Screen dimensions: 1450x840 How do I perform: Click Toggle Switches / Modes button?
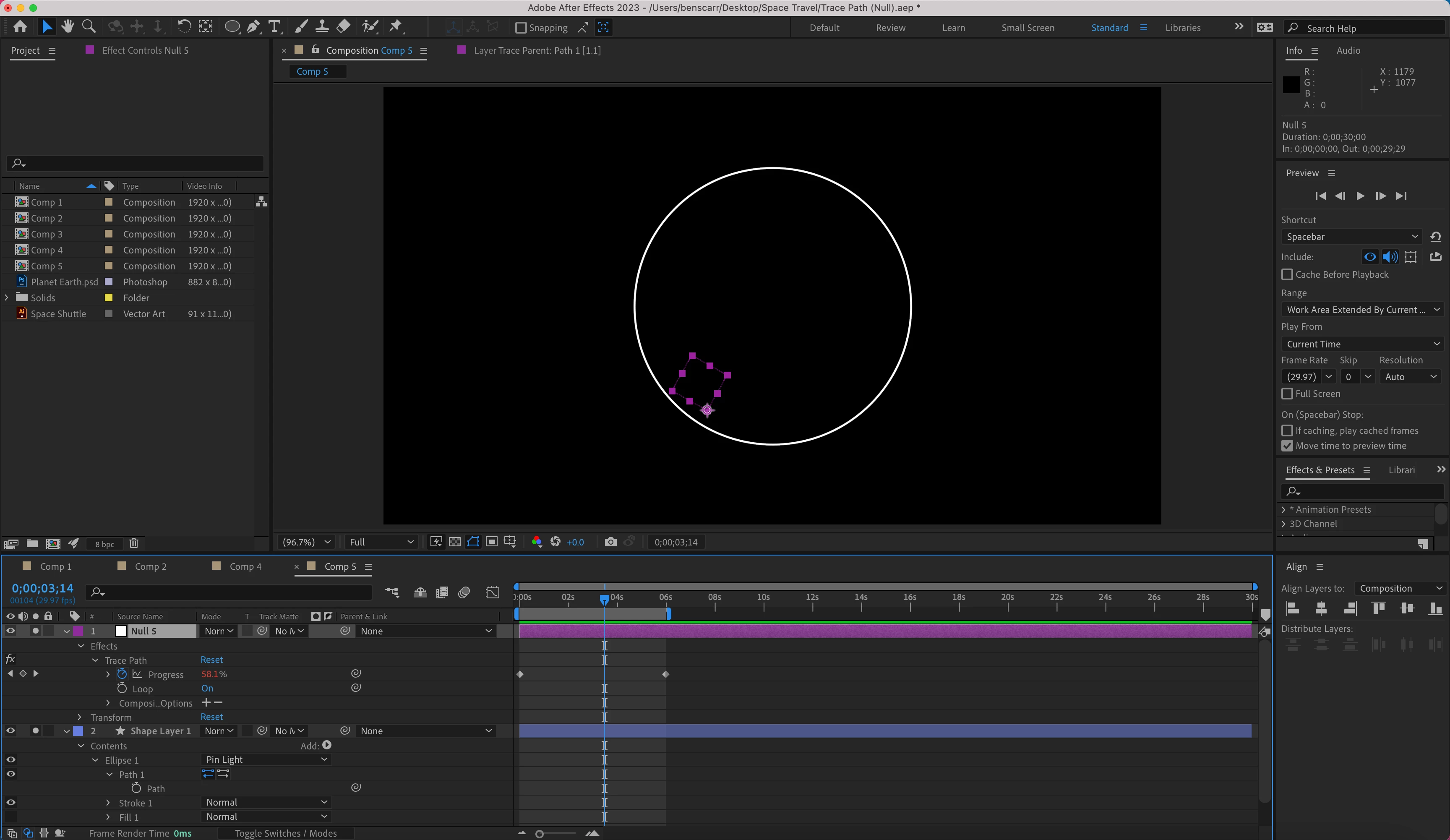coord(286,833)
